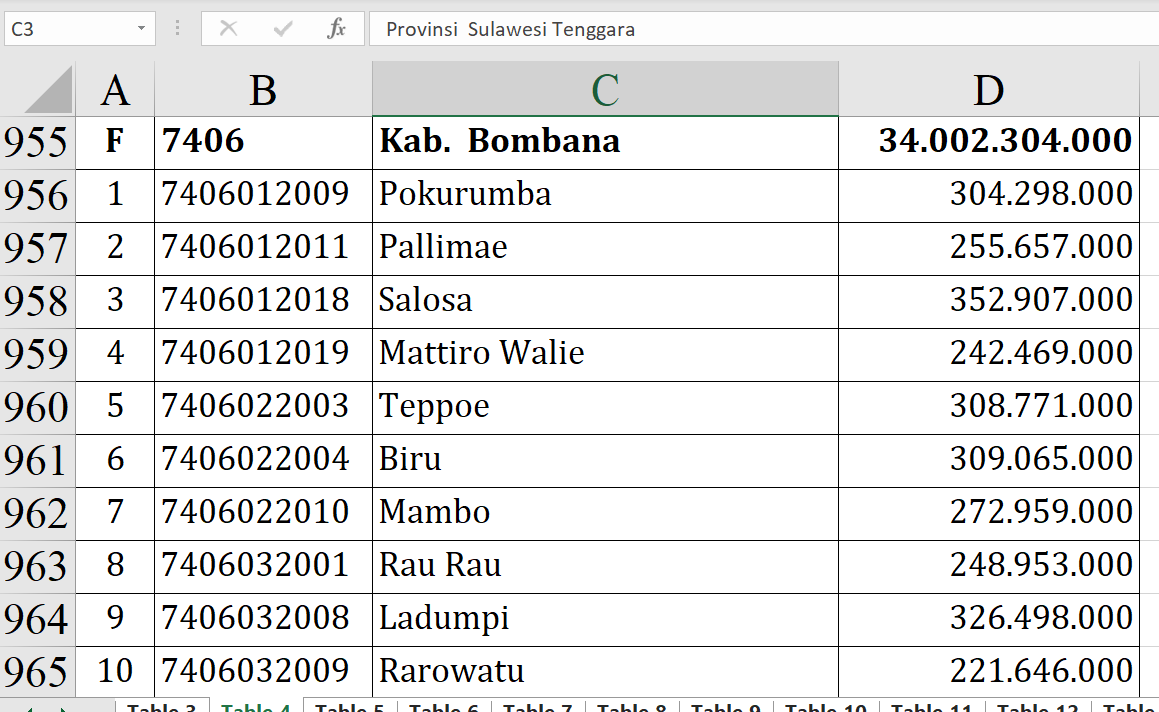1159x712 pixels.
Task: Go to the Table 3 sheet tab
Action: point(161,707)
